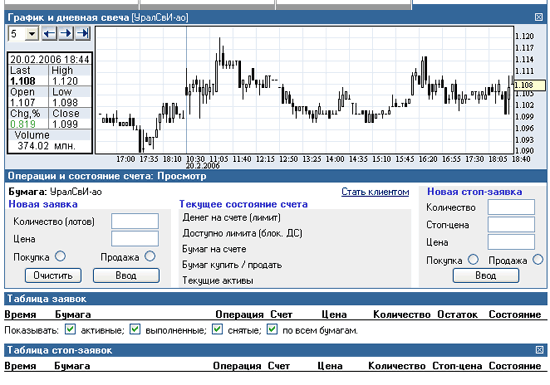Open the Стать клиентом link

click(x=375, y=192)
